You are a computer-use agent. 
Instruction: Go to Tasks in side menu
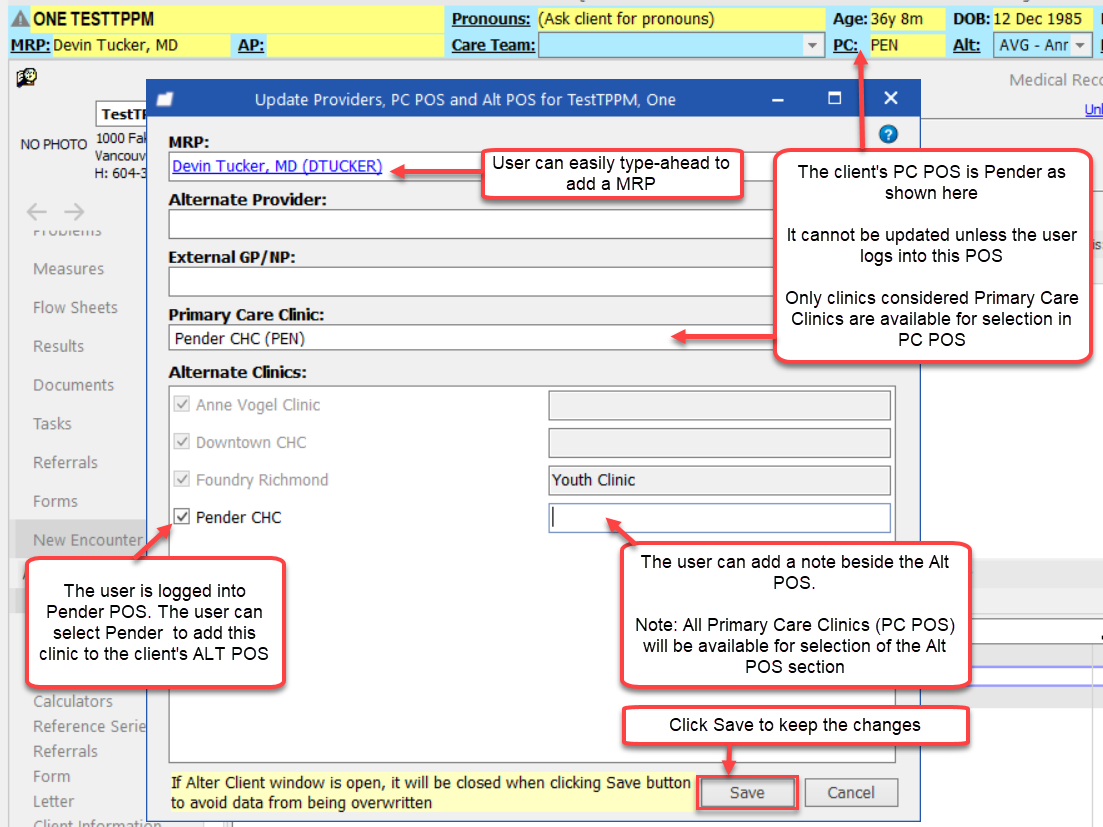point(52,423)
